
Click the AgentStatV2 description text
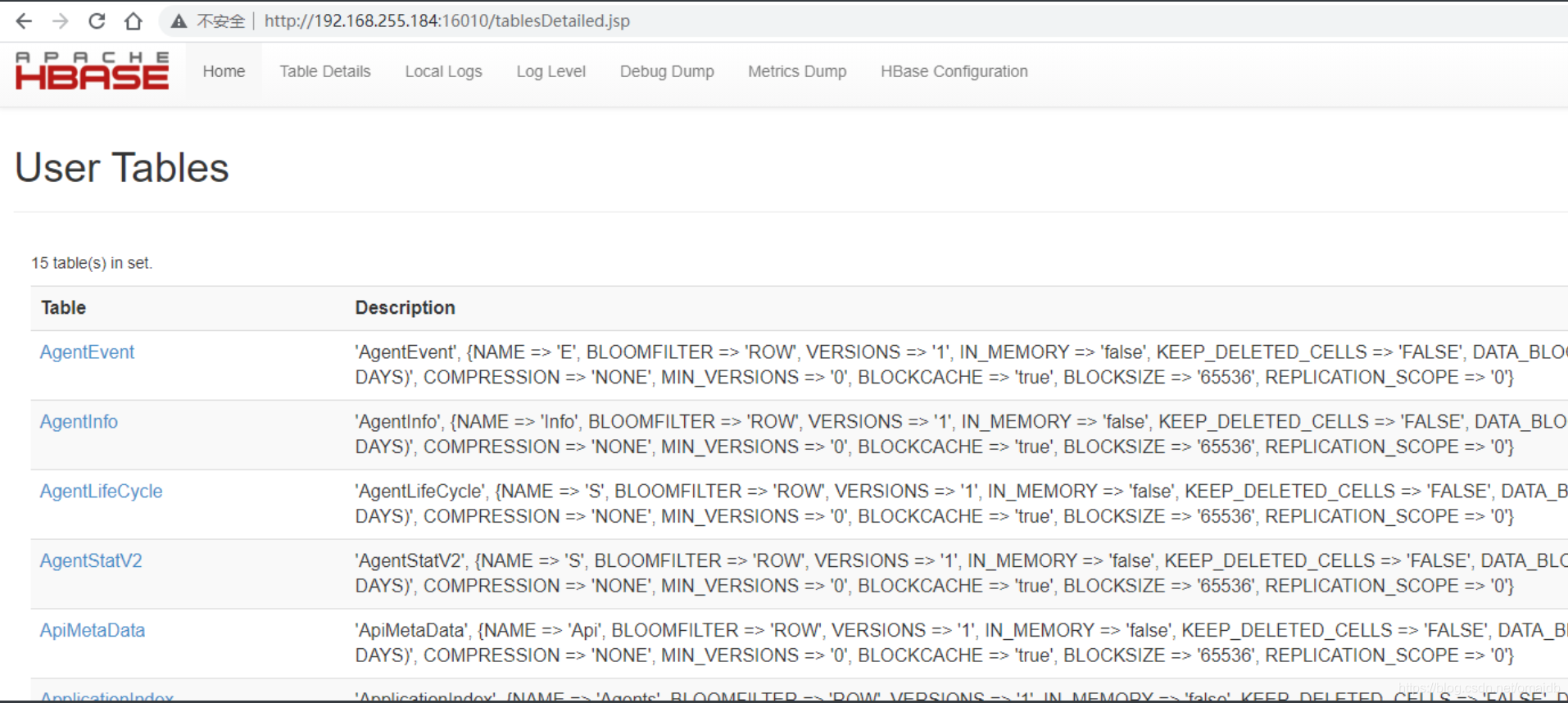pyautogui.click(x=961, y=574)
